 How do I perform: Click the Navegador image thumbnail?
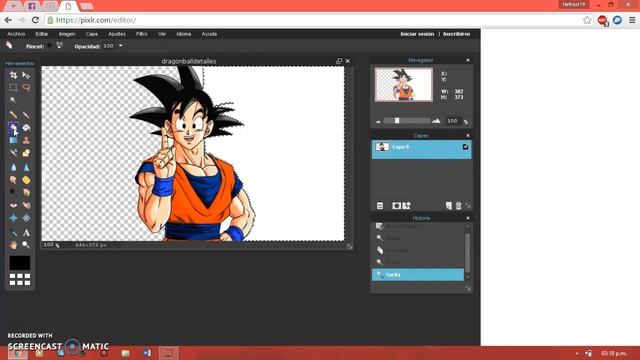(404, 84)
